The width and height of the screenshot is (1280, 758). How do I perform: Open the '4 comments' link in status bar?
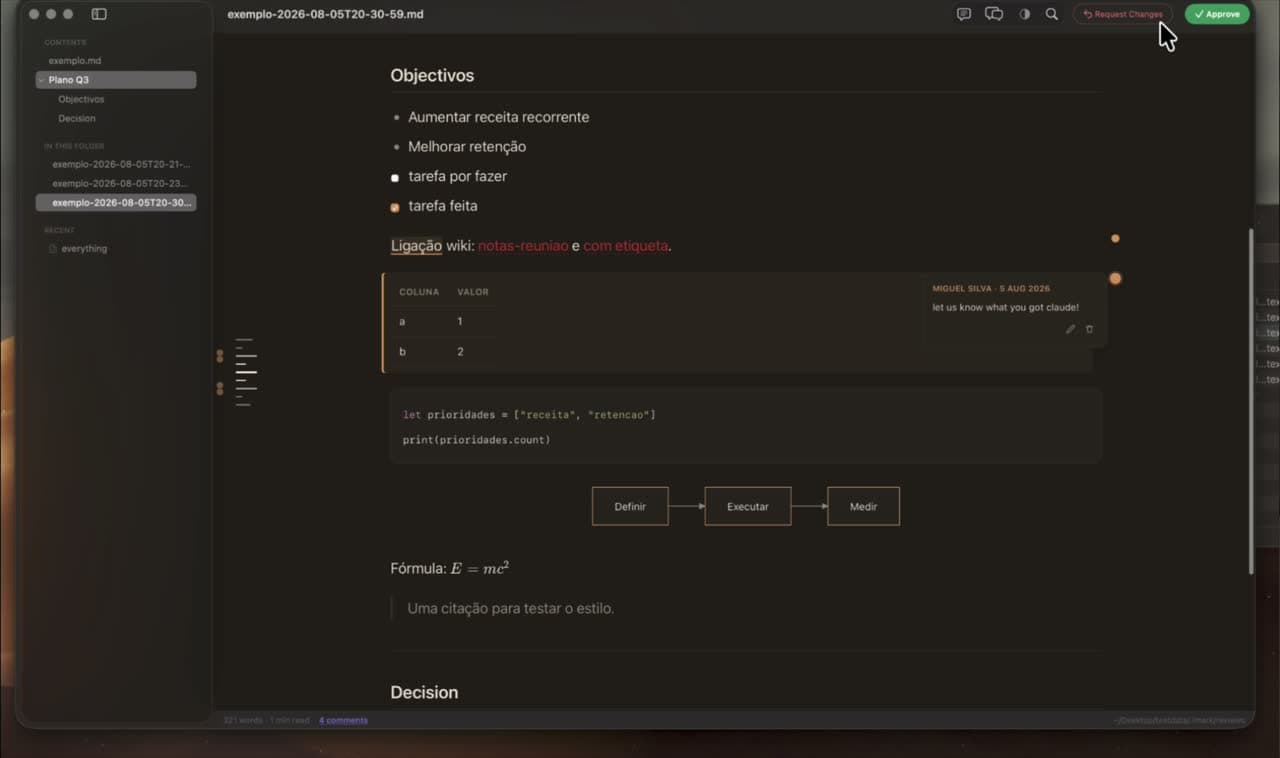tap(343, 720)
